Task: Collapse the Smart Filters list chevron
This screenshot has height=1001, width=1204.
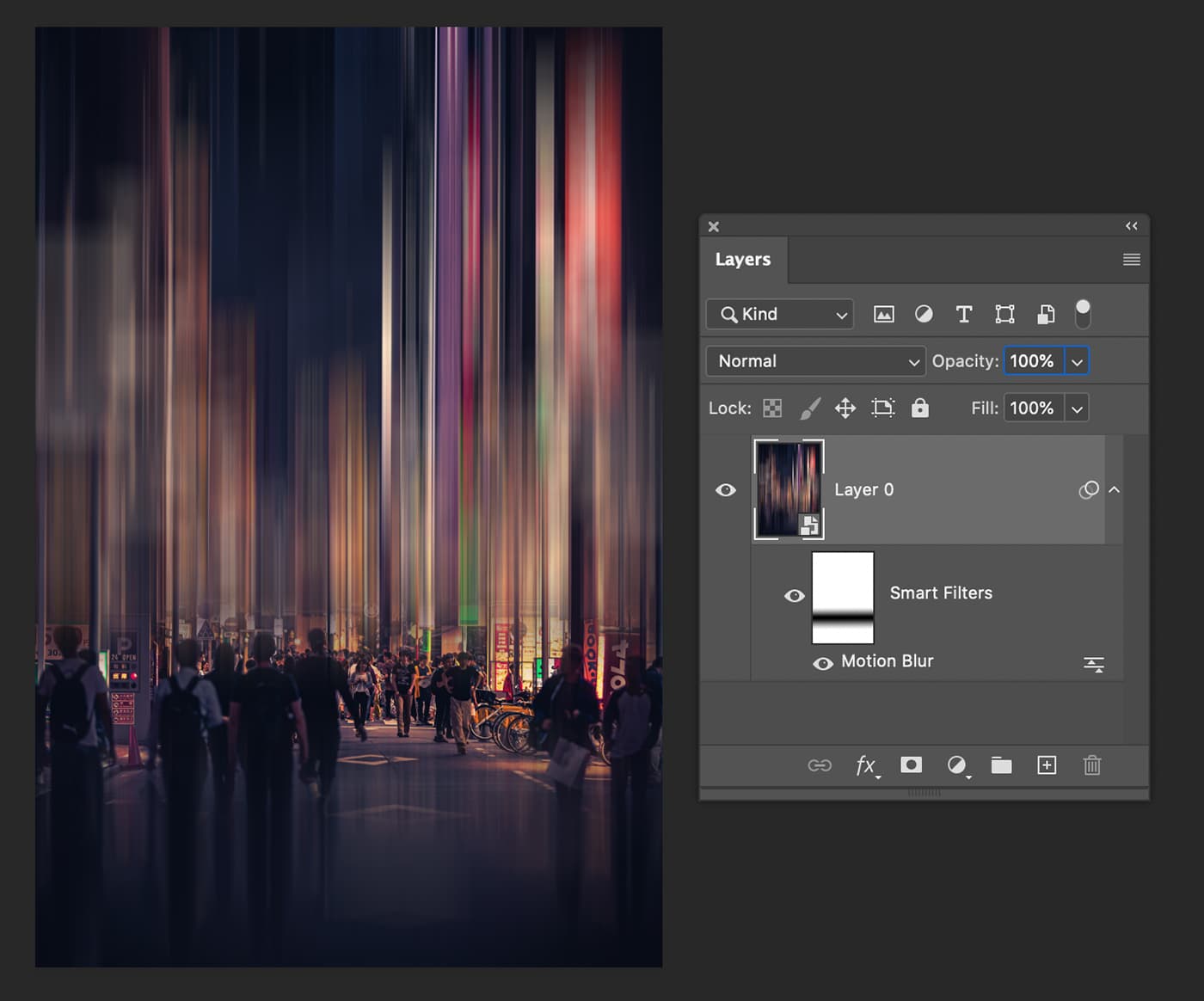Action: [x=1115, y=489]
